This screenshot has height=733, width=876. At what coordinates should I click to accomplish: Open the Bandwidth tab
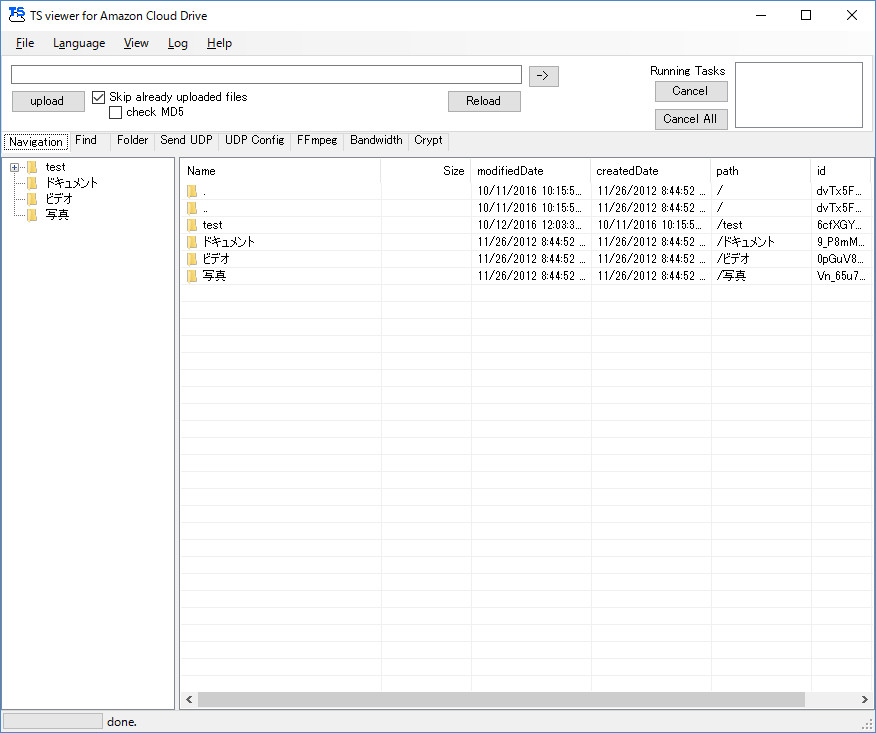(376, 141)
